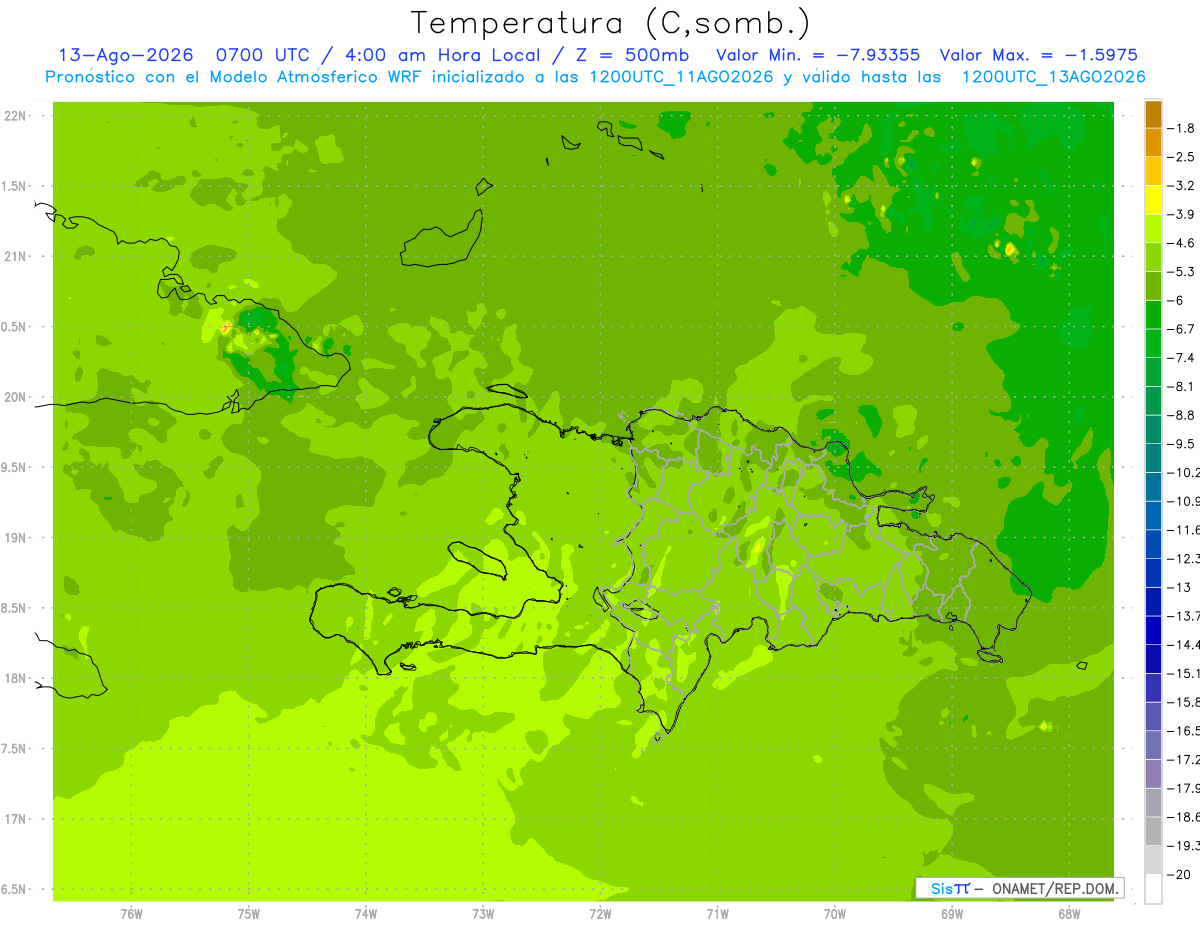
Task: Click the '-15.8' colorbar value
Action: [x=1185, y=702]
